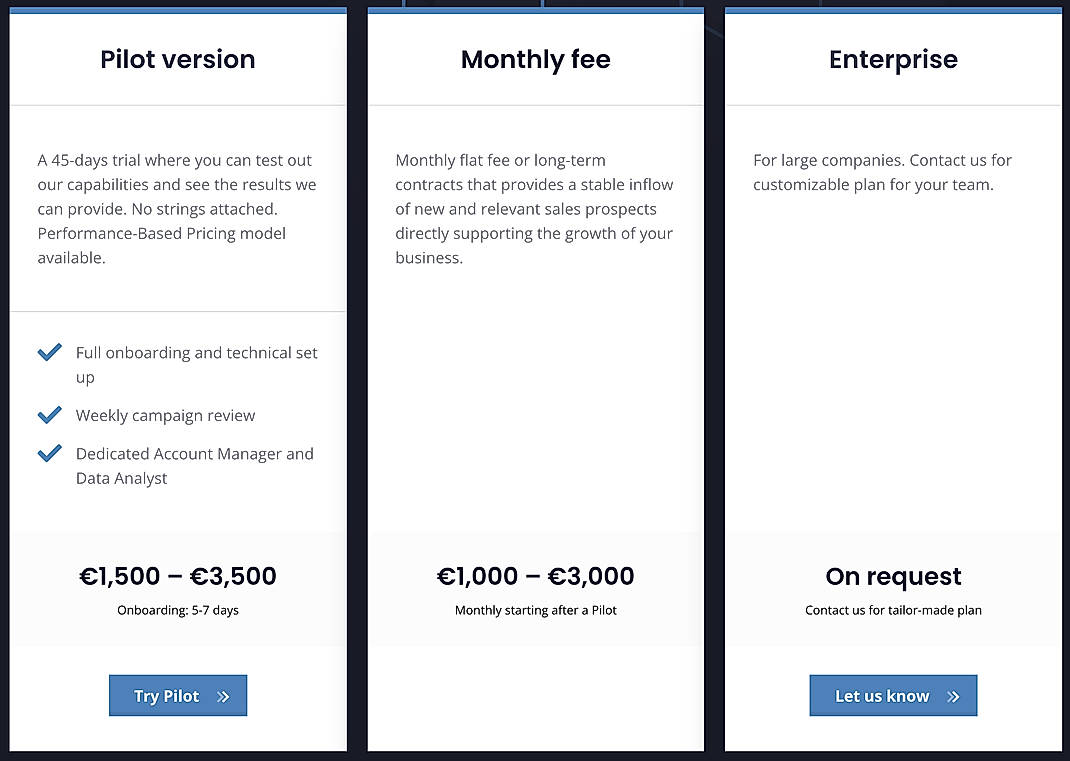Screen dimensions: 1070x761
Task: Click the €1,000 – €3,000 price text
Action: (535, 576)
